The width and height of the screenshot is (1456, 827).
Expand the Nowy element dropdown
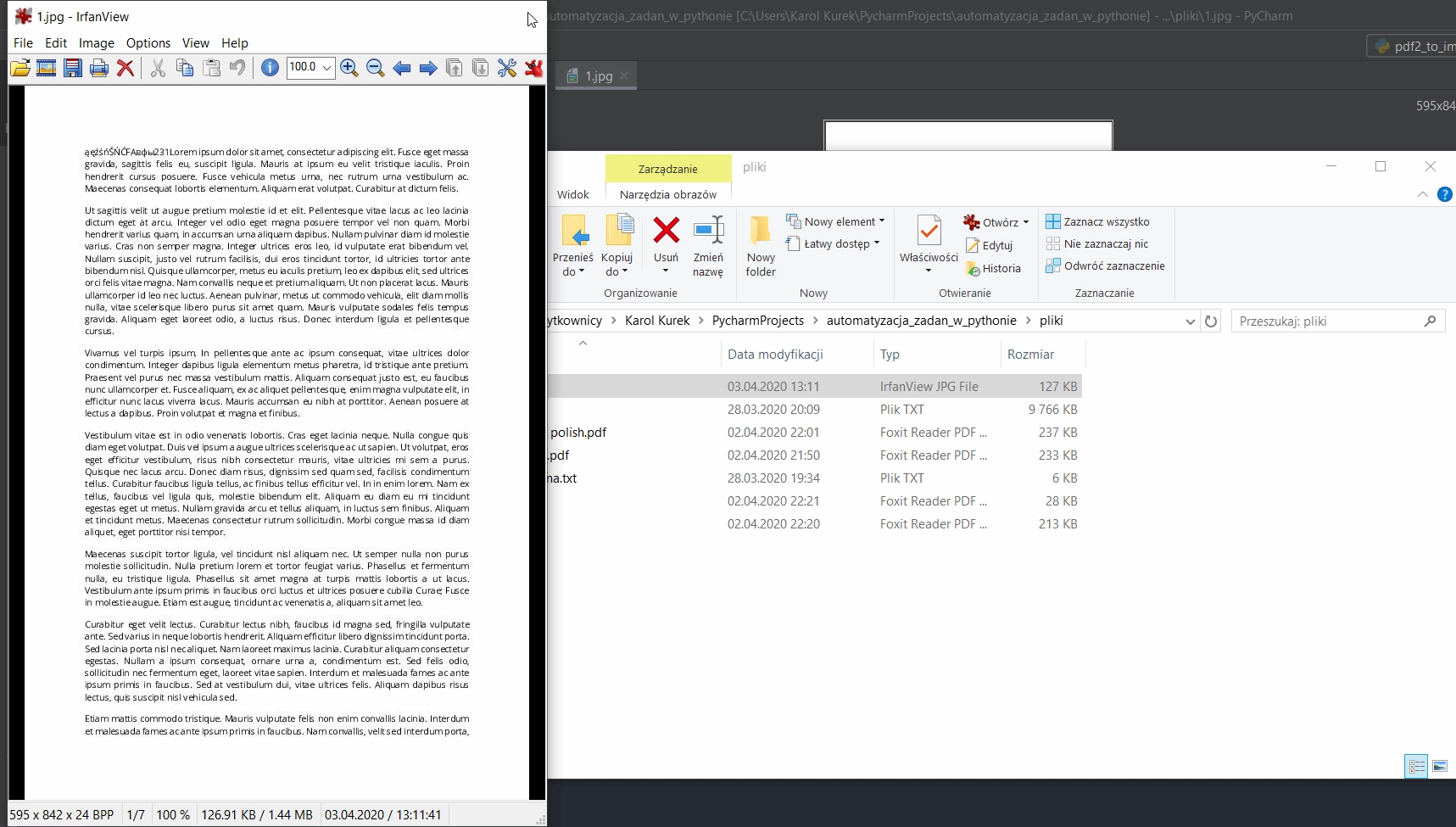882,221
